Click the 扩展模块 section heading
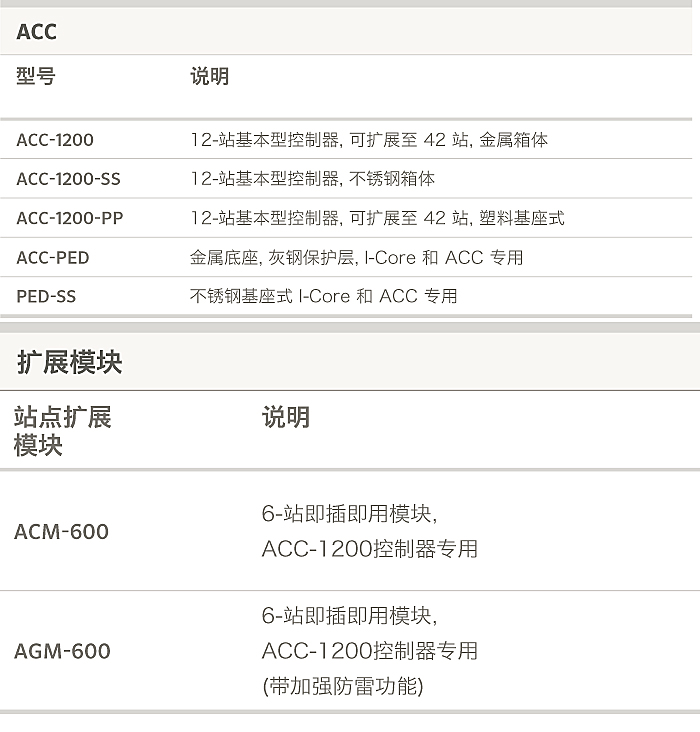This screenshot has height=732, width=700. (x=69, y=362)
